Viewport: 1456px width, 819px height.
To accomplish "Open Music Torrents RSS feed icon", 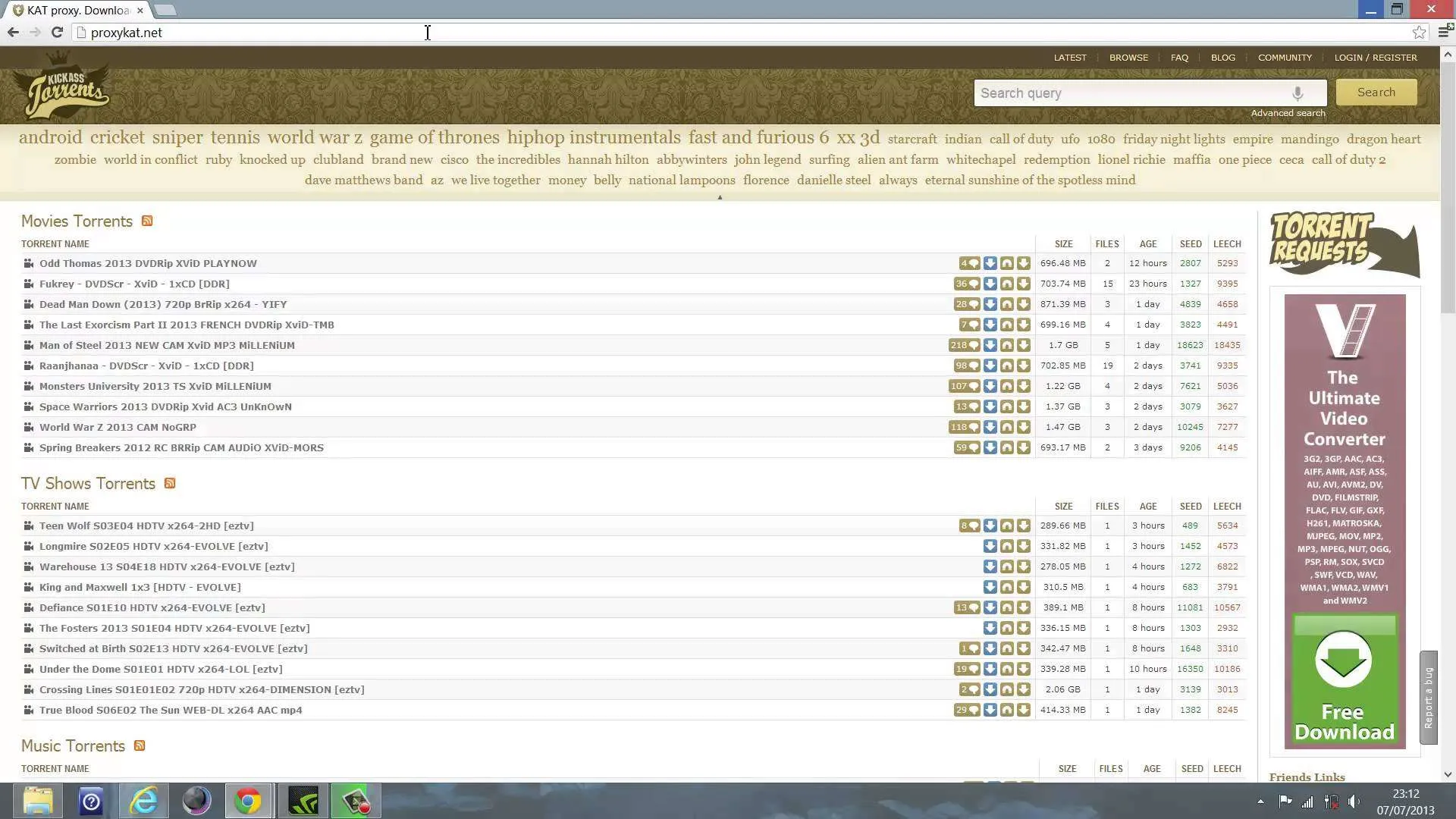I will click(140, 745).
